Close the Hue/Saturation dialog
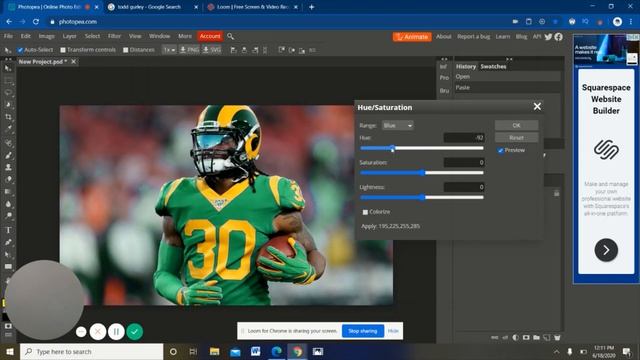Screen dimensions: 640x360 pos(537,107)
